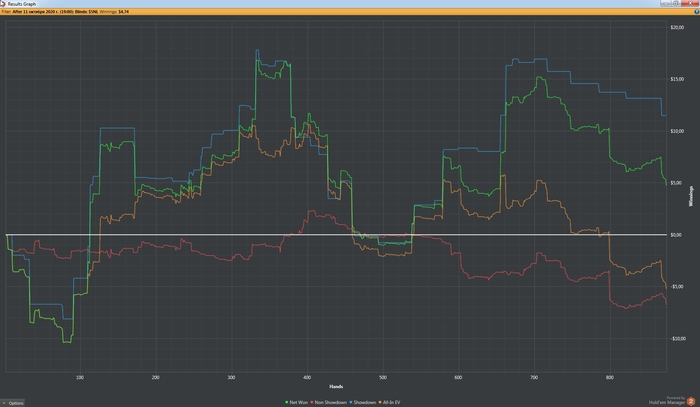Viewport: 700px width, 407px height.
Task: Click the -$5,00 axis label
Action: (x=676, y=287)
